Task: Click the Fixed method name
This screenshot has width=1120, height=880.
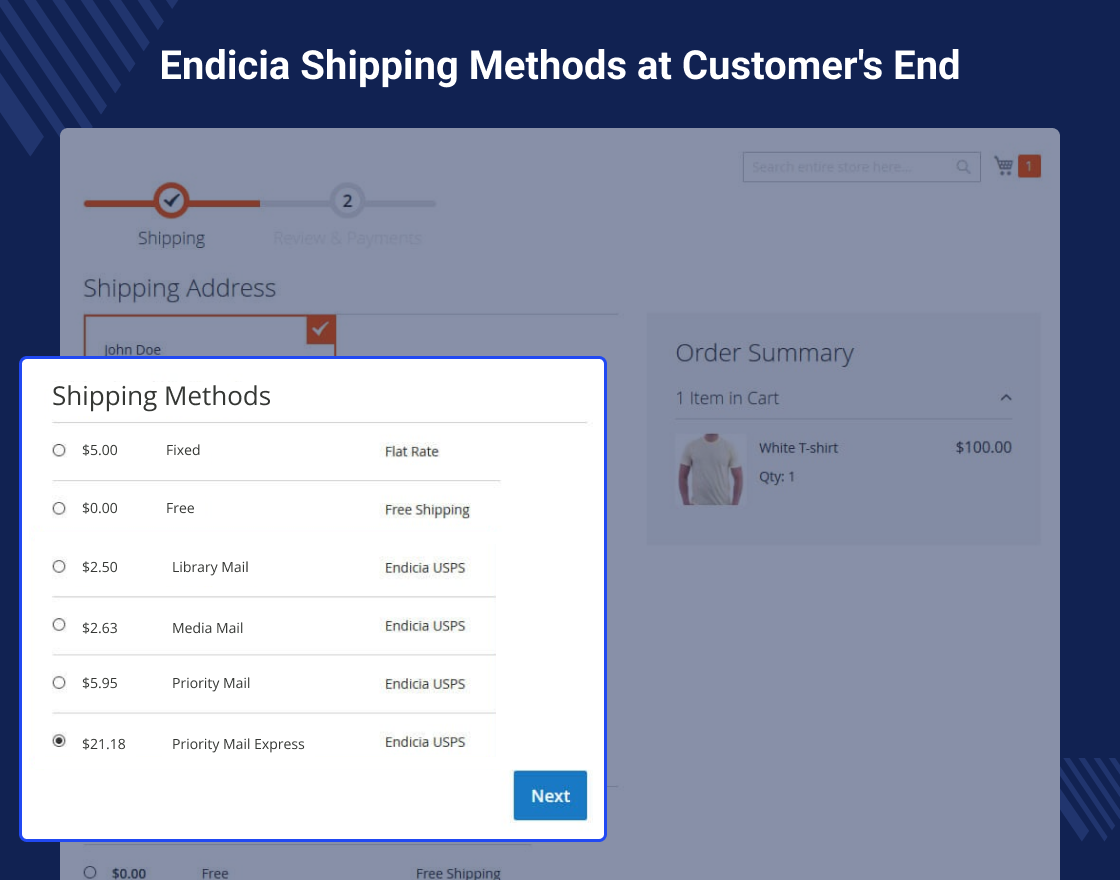Action: (x=183, y=450)
